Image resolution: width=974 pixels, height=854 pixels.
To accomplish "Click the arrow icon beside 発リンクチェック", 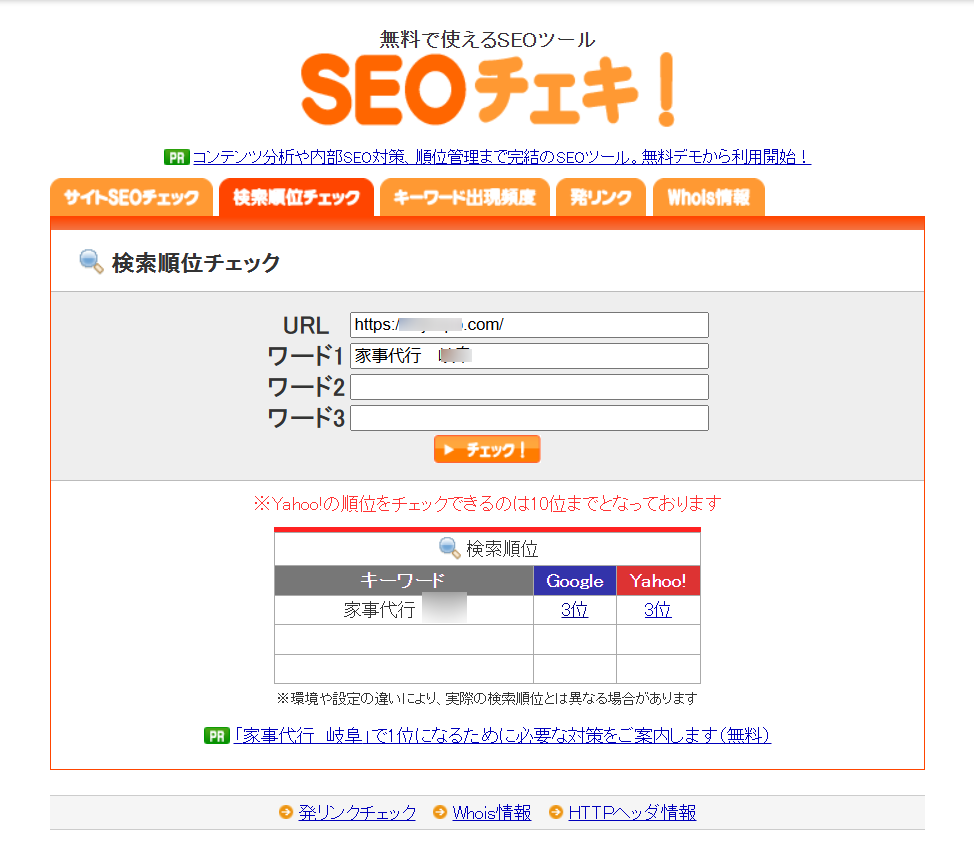I will click(x=286, y=812).
